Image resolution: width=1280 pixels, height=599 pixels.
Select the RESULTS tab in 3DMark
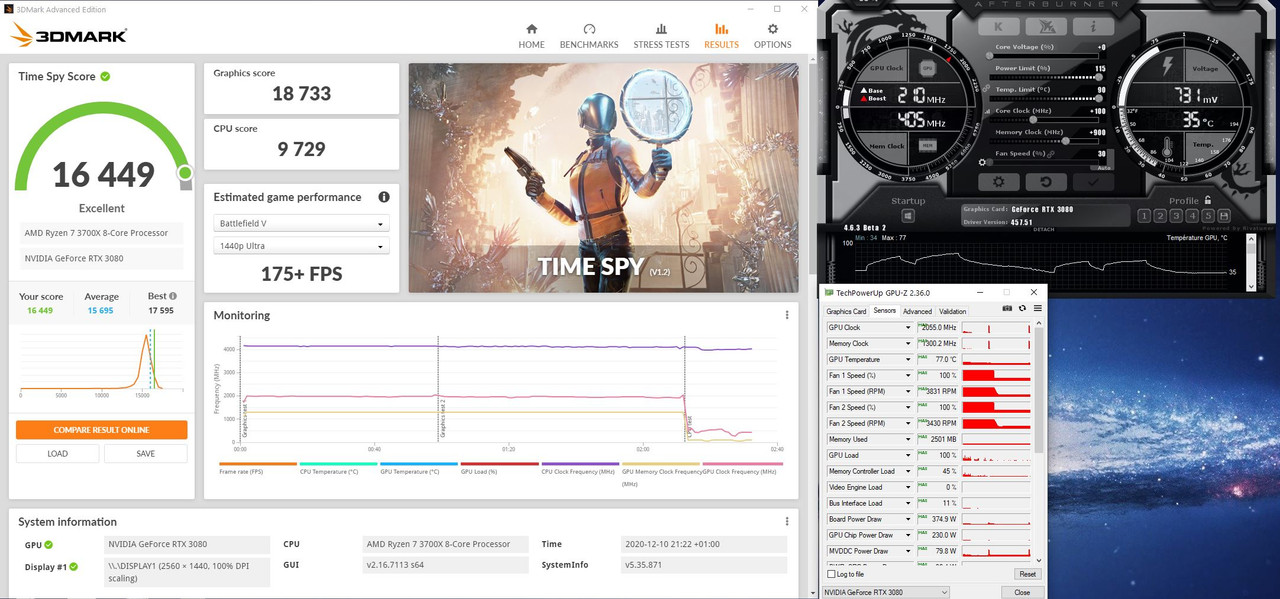click(721, 36)
